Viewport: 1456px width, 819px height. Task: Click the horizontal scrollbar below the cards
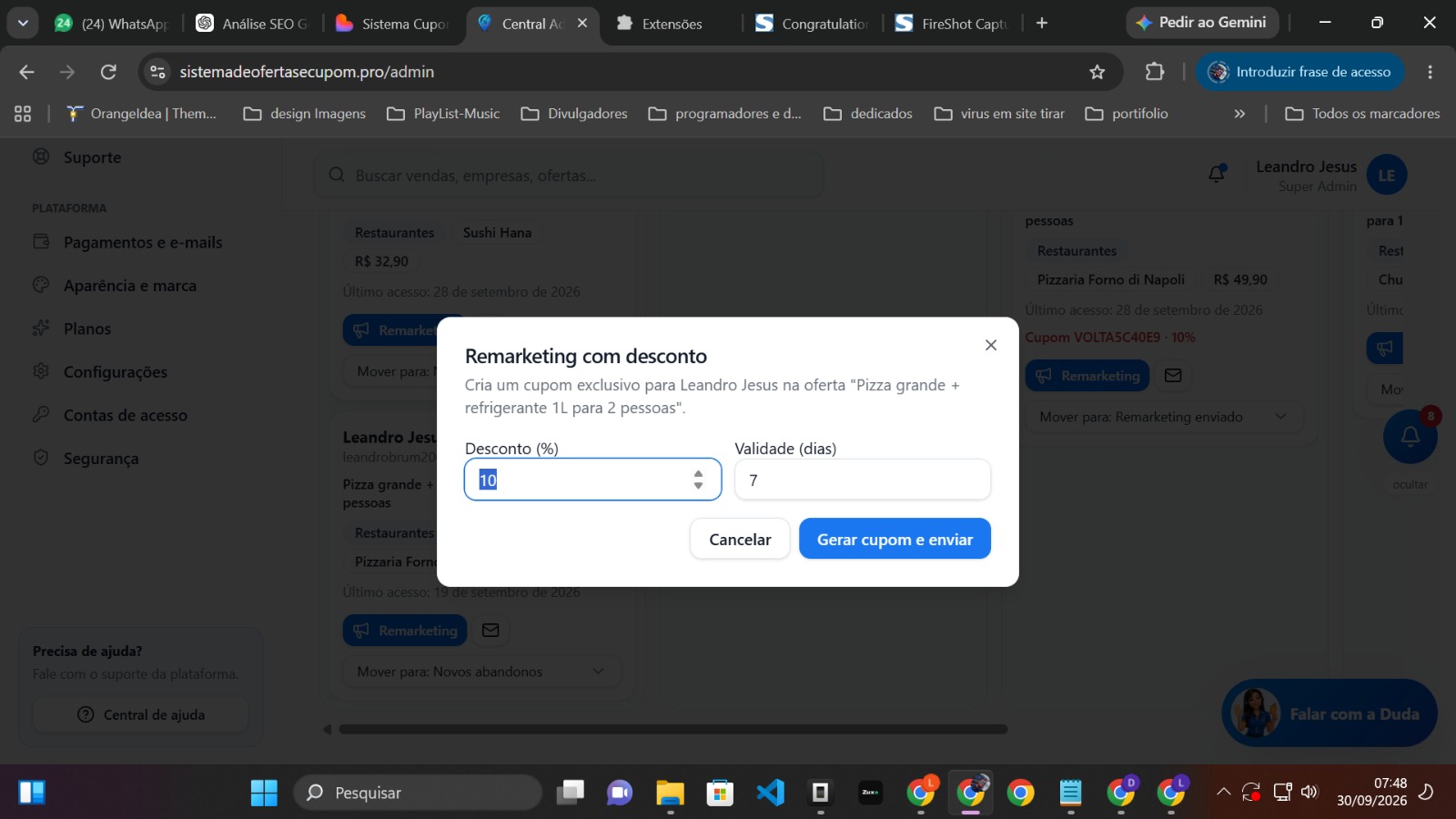[673, 729]
